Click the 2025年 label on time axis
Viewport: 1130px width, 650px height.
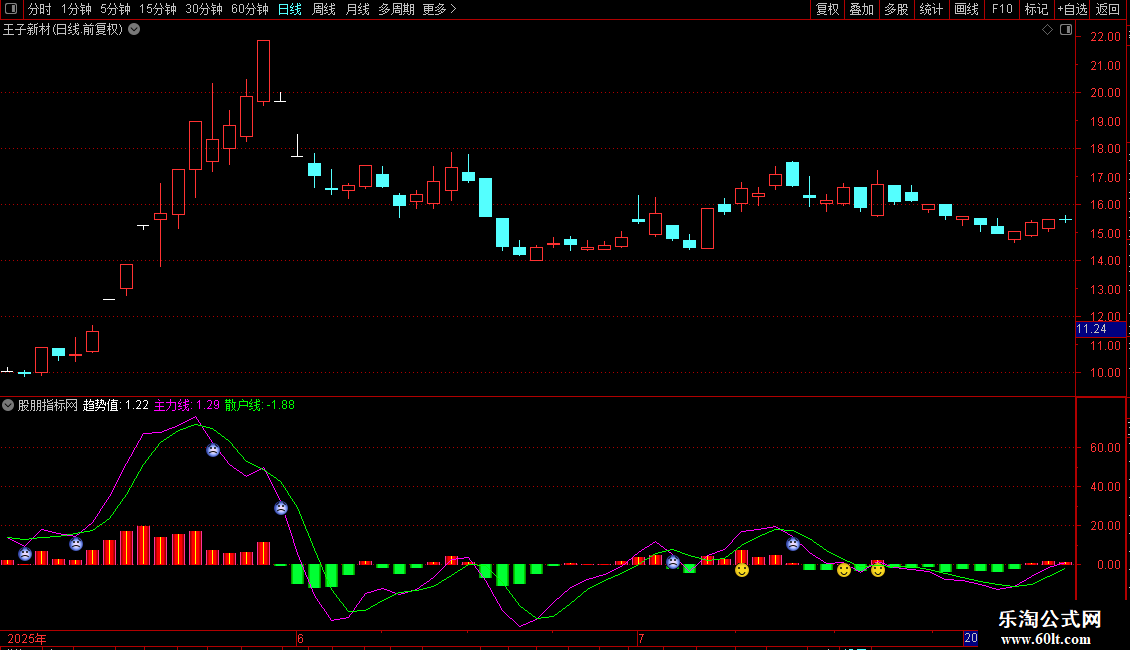coord(27,638)
